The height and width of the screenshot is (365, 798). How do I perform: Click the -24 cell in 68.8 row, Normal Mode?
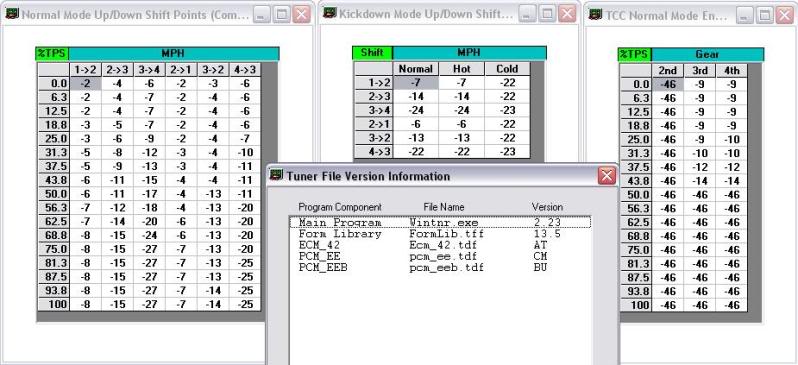coord(149,235)
